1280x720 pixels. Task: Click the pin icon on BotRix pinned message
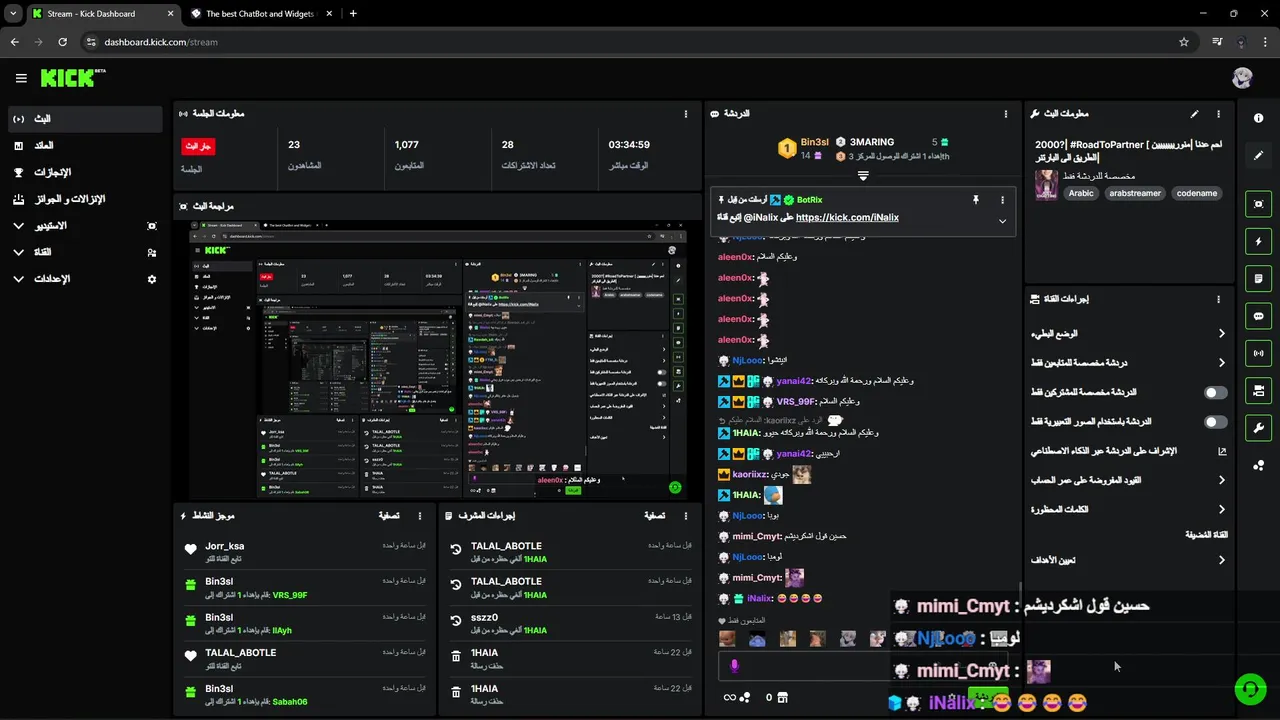tap(976, 200)
